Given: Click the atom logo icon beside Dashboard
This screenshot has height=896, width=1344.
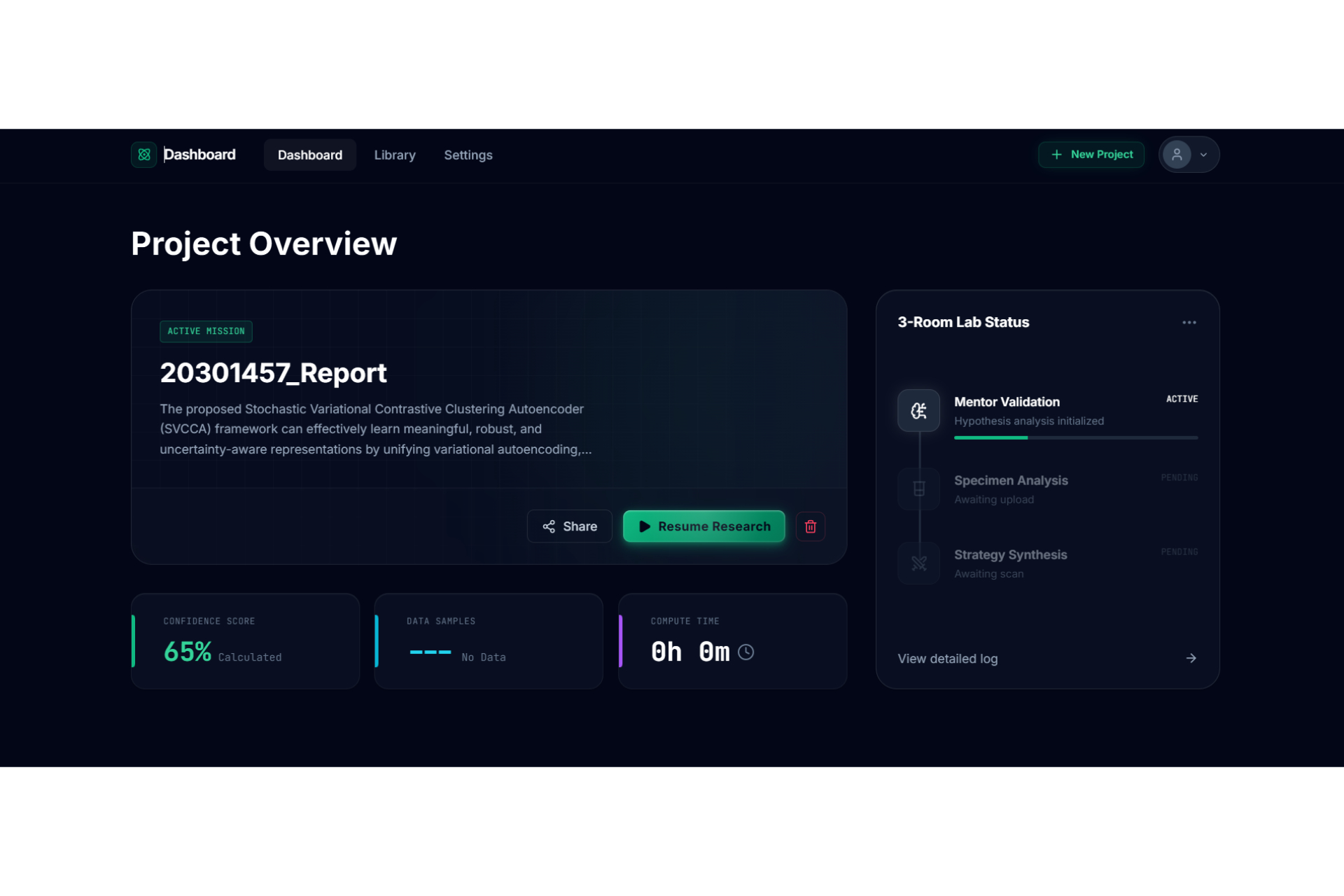Looking at the screenshot, I should pos(144,155).
